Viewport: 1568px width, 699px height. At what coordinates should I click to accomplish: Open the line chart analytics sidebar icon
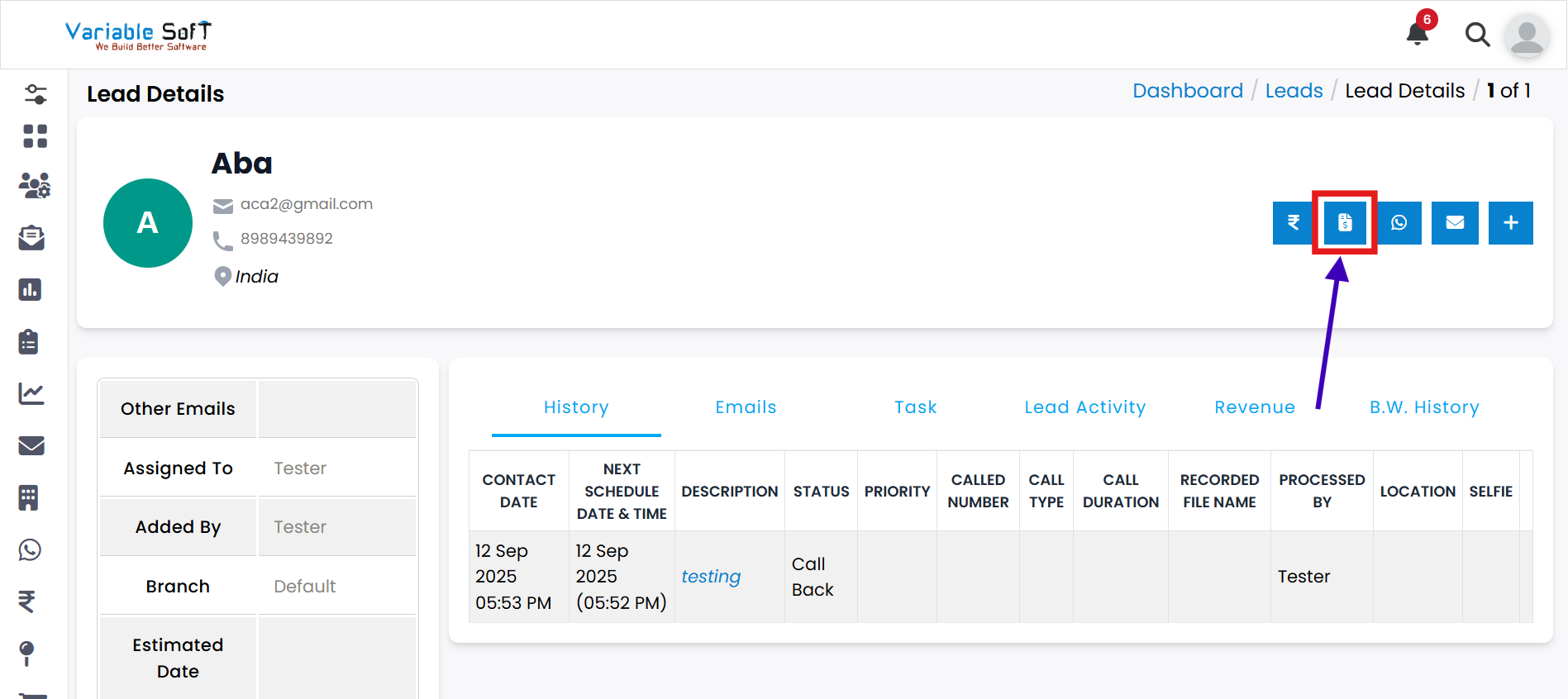point(31,393)
